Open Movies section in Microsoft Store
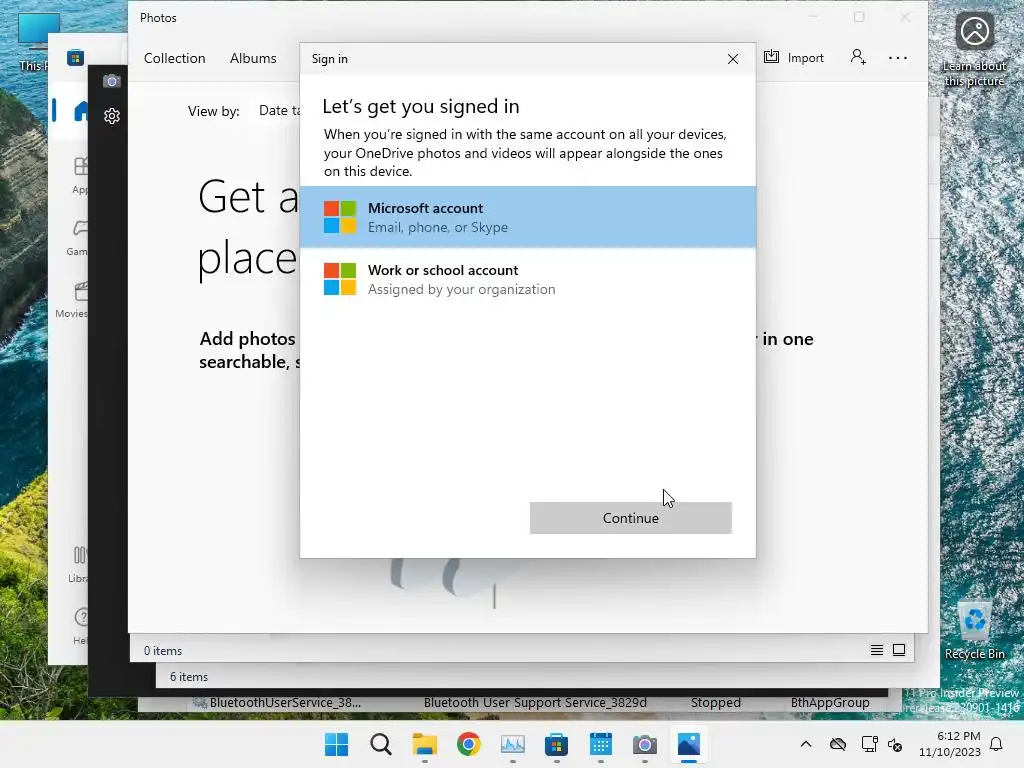The image size is (1024, 768). tap(72, 299)
